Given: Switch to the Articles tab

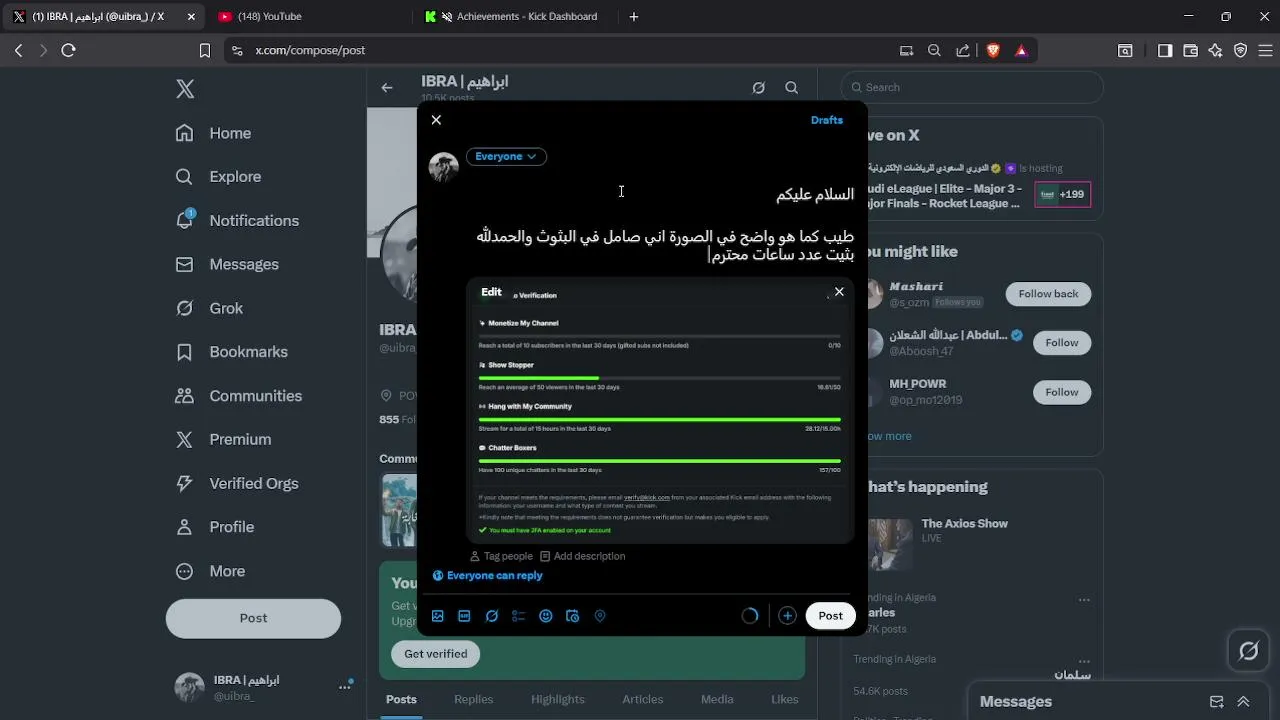Looking at the screenshot, I should 643,699.
